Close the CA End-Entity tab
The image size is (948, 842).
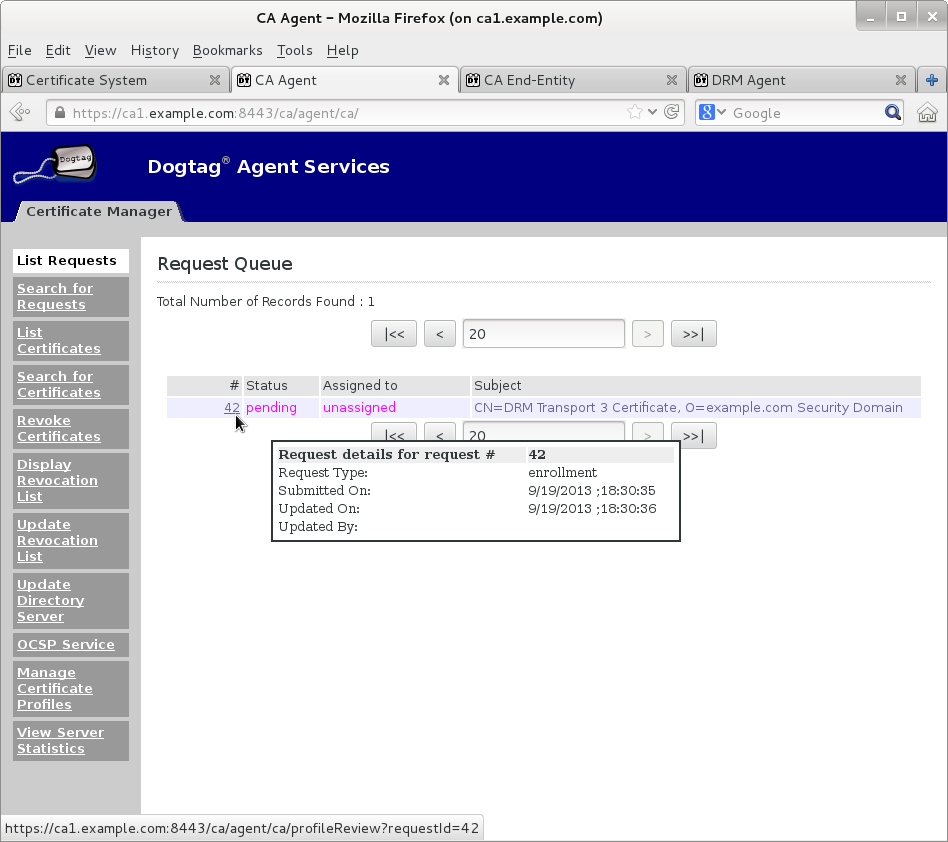pos(672,80)
